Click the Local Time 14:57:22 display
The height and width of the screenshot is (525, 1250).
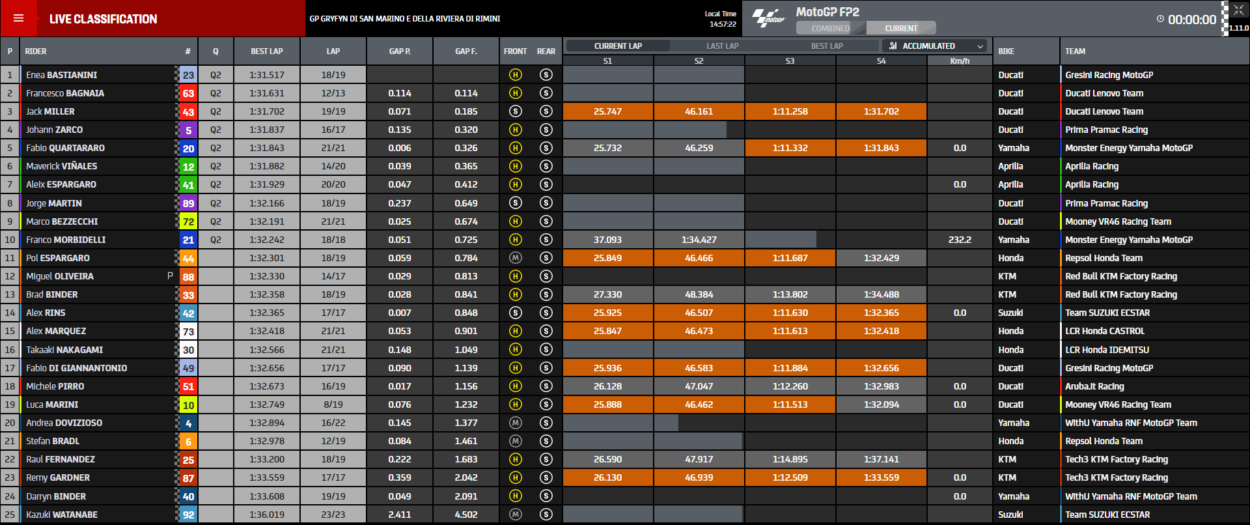[x=721, y=19]
